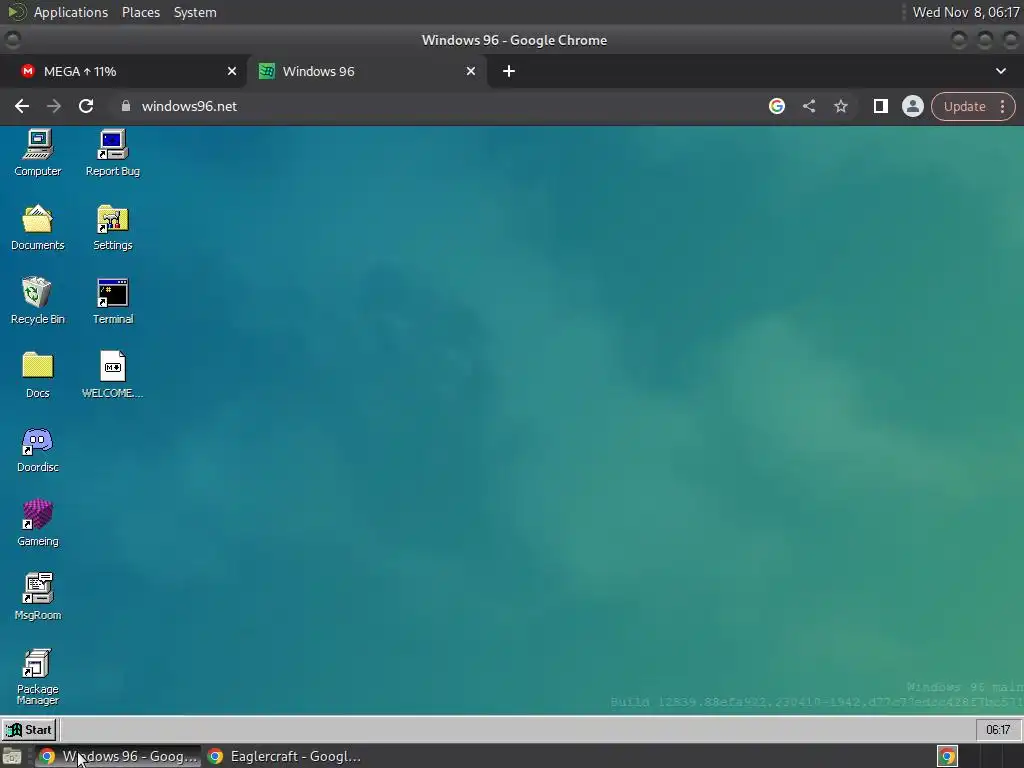This screenshot has height=768, width=1024.
Task: Launch the Doordisc app
Action: (37, 449)
